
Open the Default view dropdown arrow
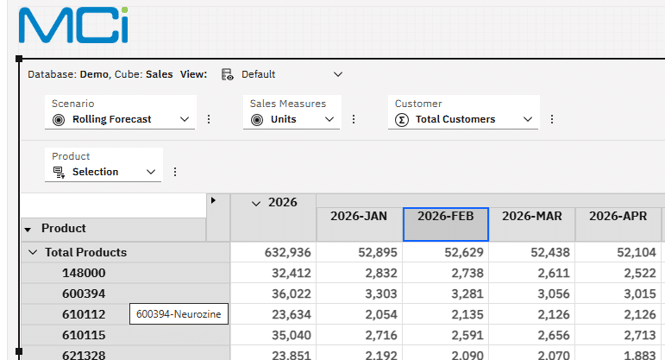[338, 75]
